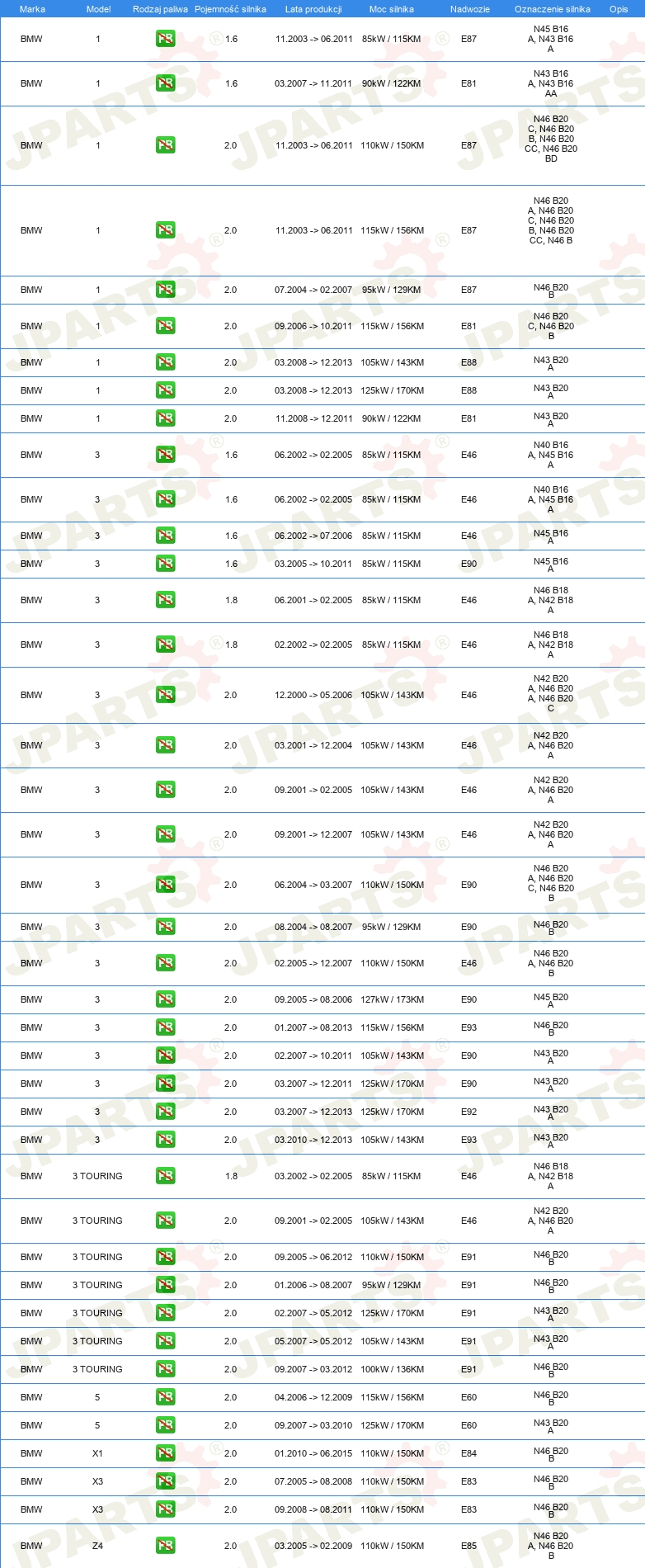Click the Nadwozie column header
The image size is (645, 1568).
pos(470,9)
